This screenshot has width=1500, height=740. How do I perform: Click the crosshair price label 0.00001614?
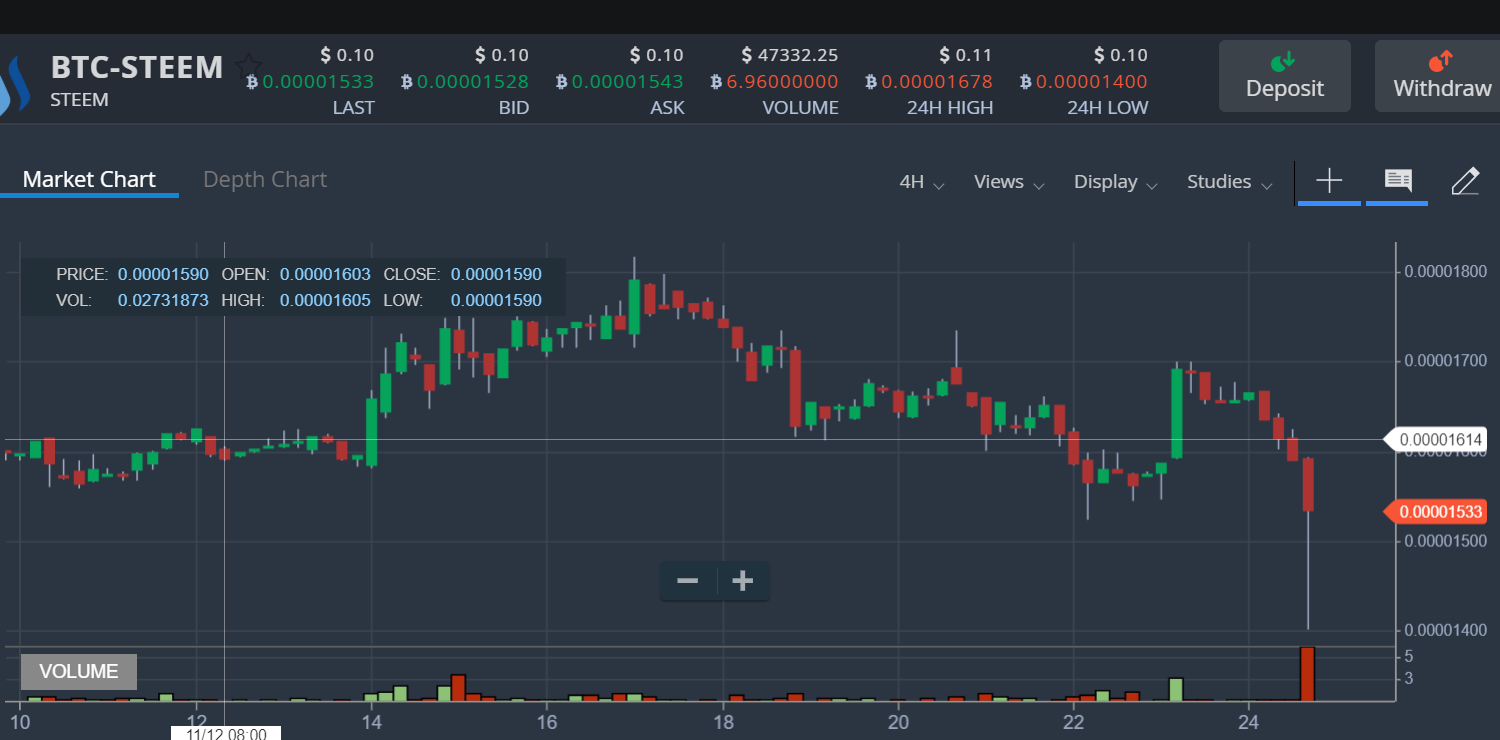pos(1436,439)
